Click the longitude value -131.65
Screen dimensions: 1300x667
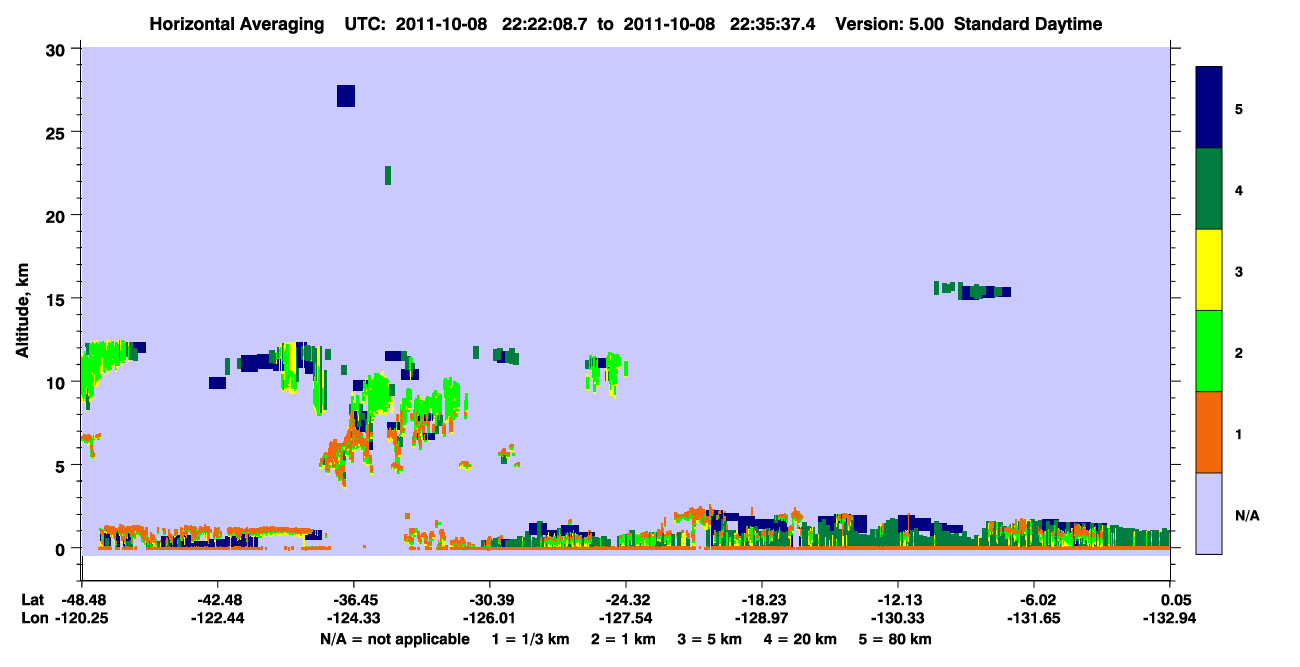pos(1034,618)
